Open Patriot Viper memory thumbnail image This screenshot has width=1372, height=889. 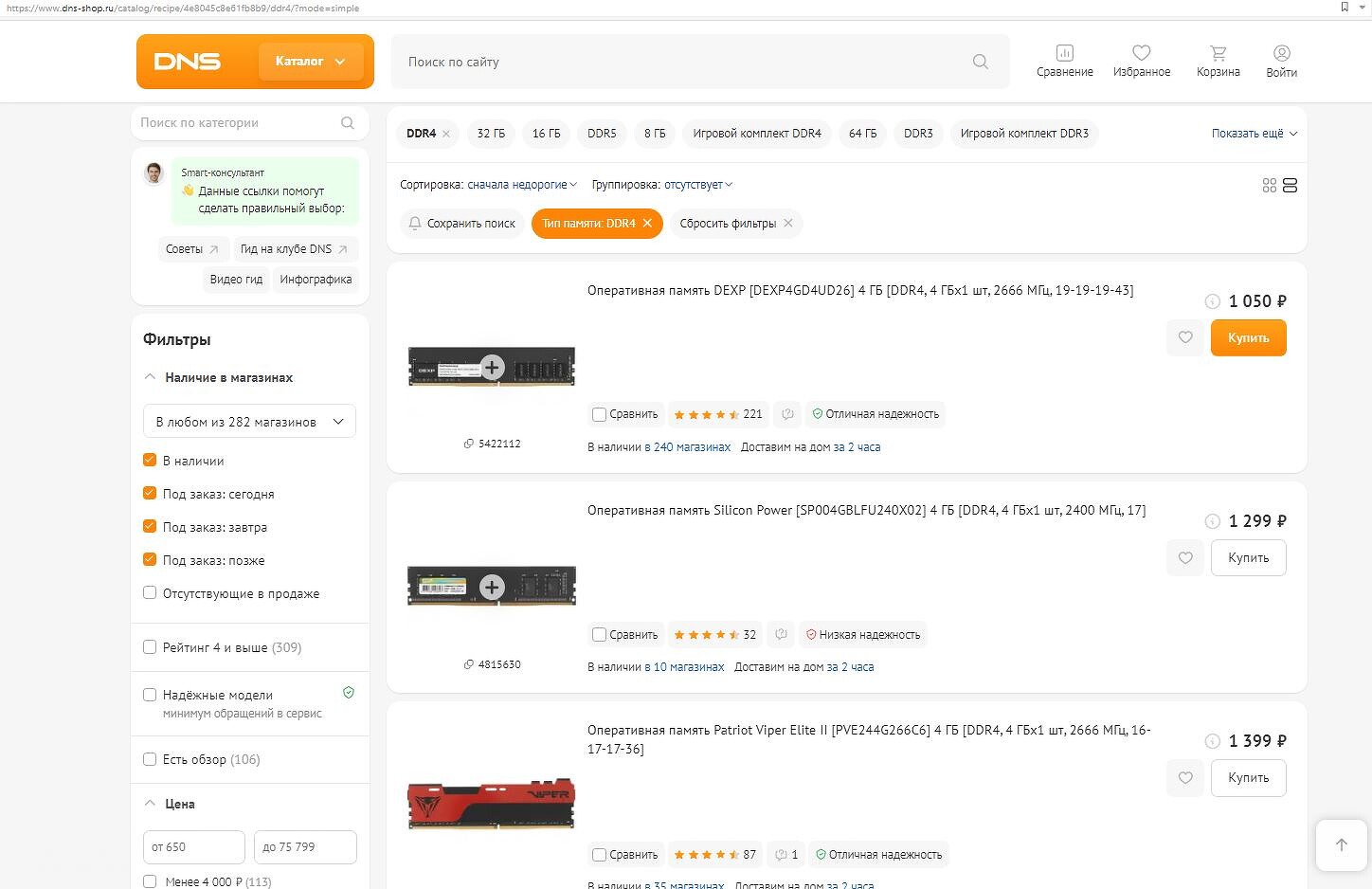click(492, 806)
